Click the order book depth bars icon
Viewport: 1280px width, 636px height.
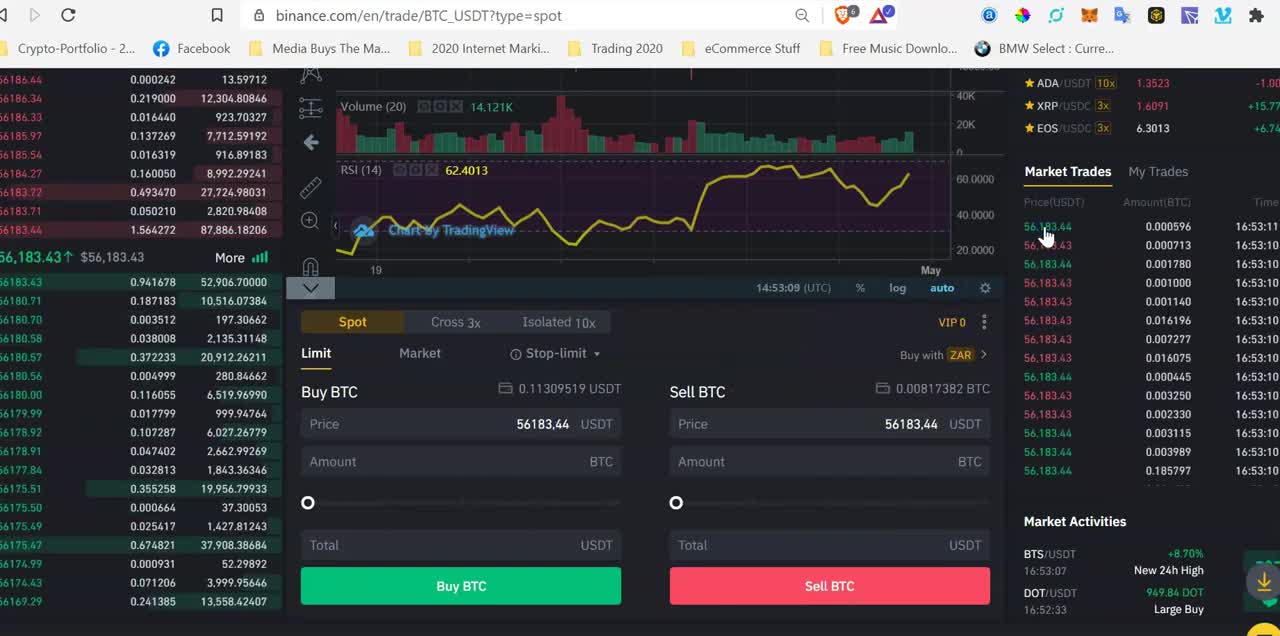260,257
